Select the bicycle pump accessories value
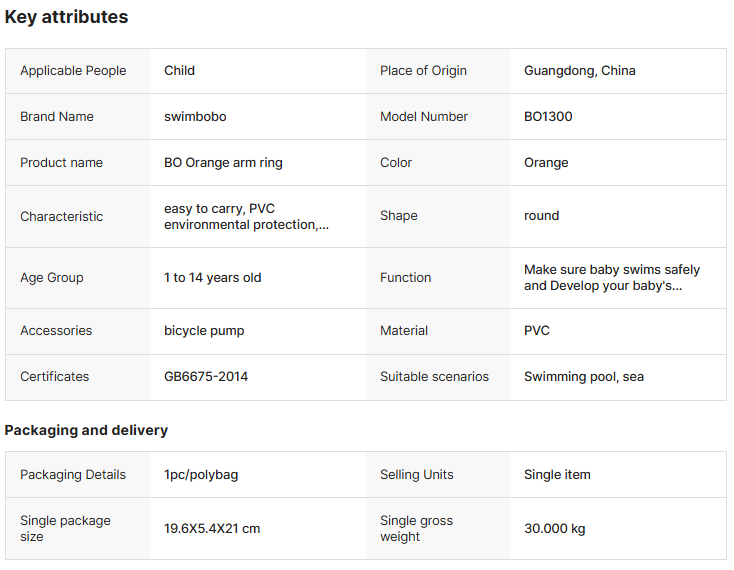The image size is (734, 570). pos(204,330)
